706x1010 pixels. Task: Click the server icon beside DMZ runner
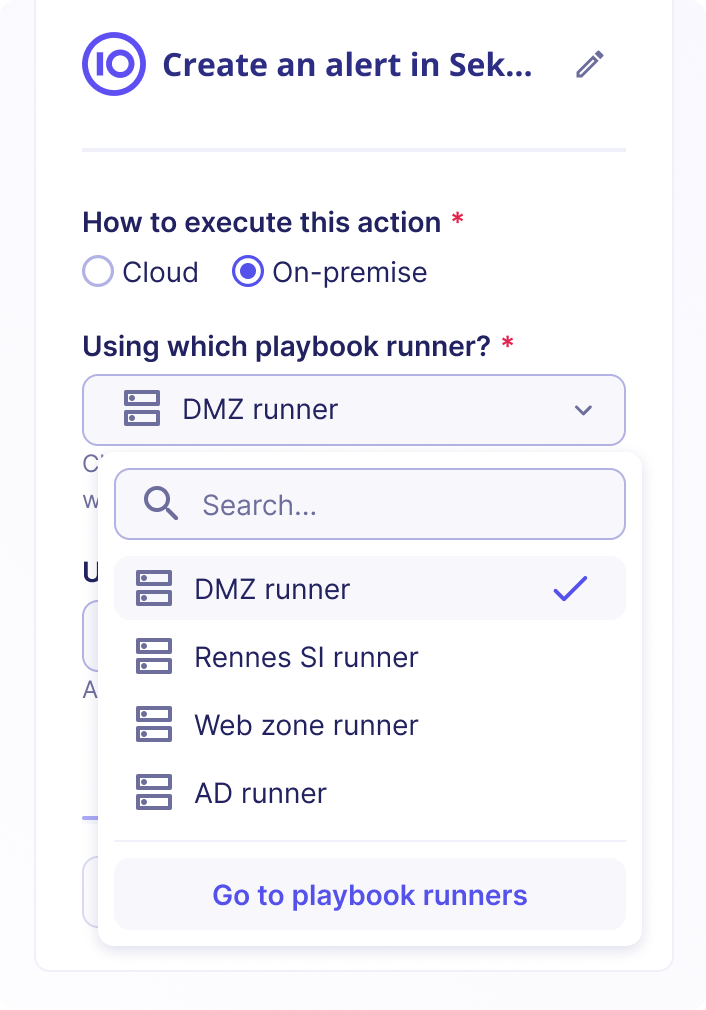[153, 588]
